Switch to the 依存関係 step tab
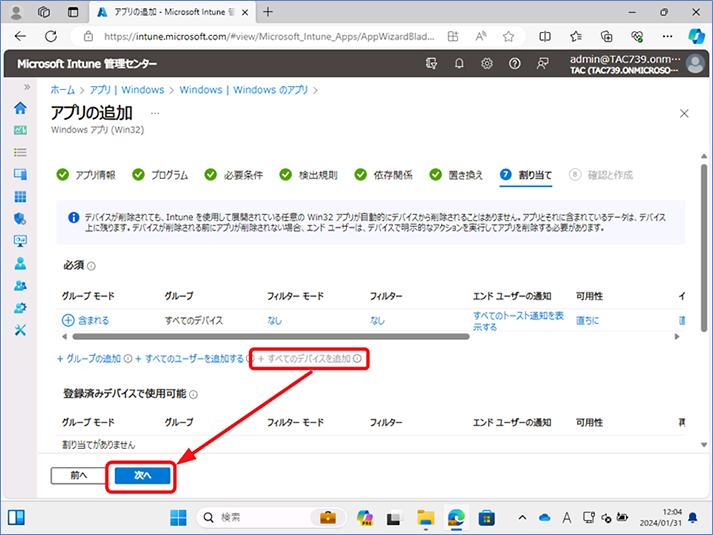The image size is (713, 535). coord(383,175)
